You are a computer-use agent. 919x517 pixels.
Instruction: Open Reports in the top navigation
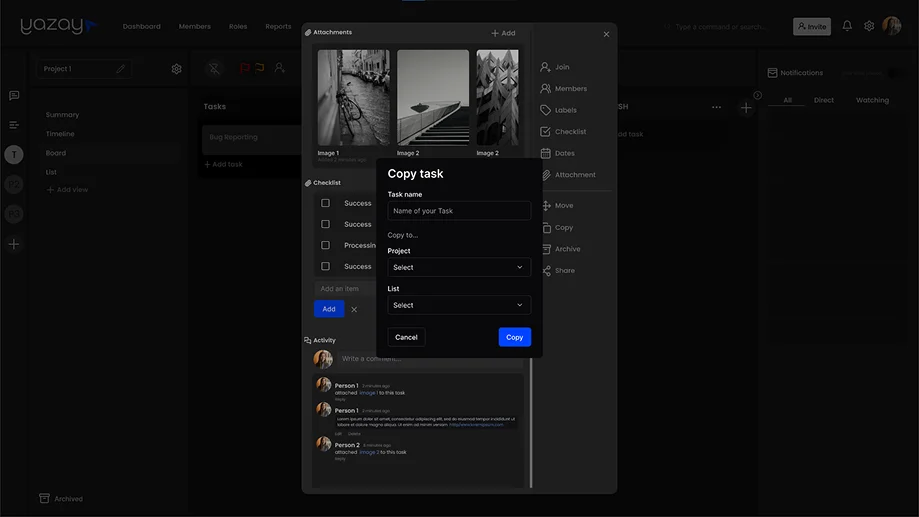[x=278, y=27]
